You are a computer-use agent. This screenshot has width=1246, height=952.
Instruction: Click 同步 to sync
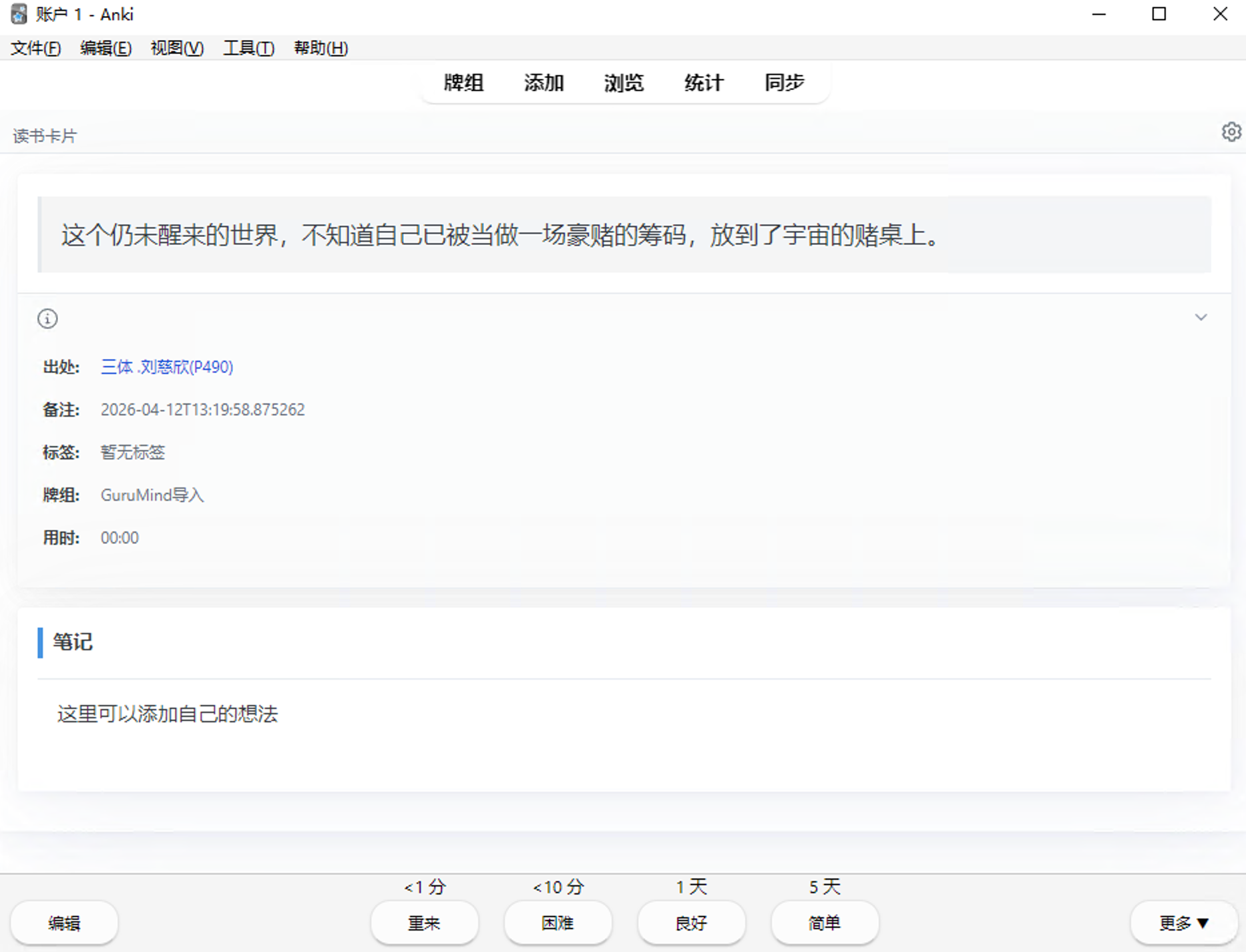(784, 83)
